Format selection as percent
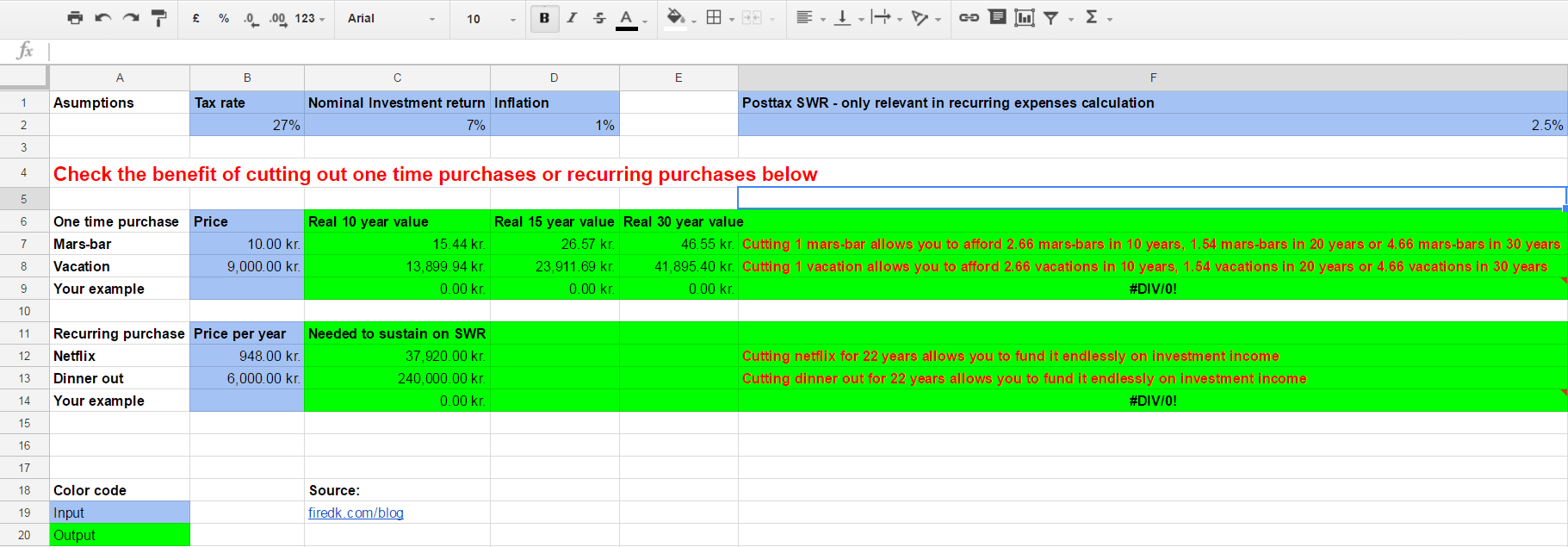Screen dimensions: 1568x547 click(224, 18)
